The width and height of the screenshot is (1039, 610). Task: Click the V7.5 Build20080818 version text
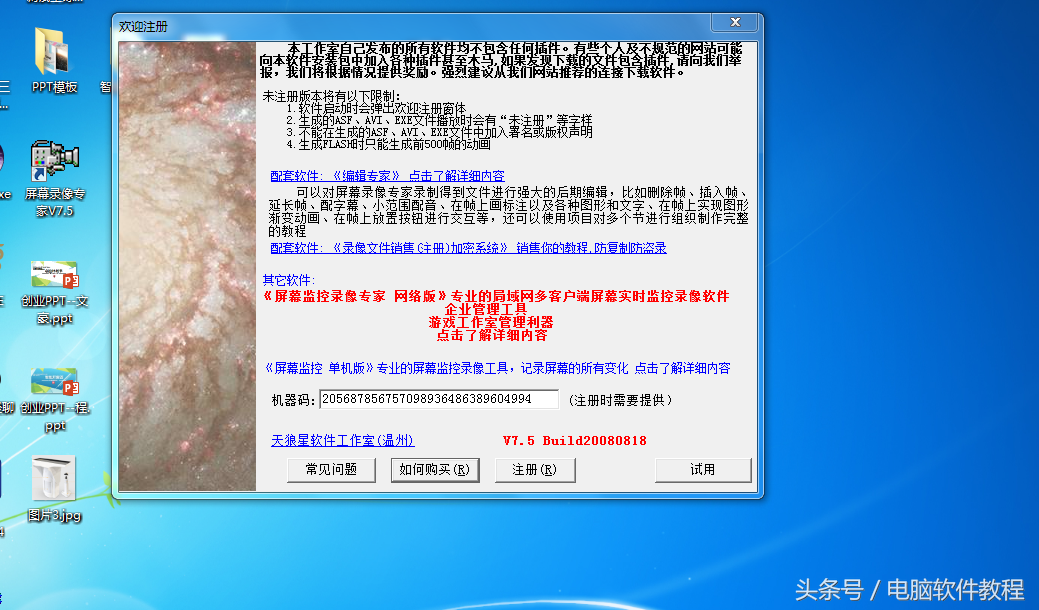click(x=574, y=440)
